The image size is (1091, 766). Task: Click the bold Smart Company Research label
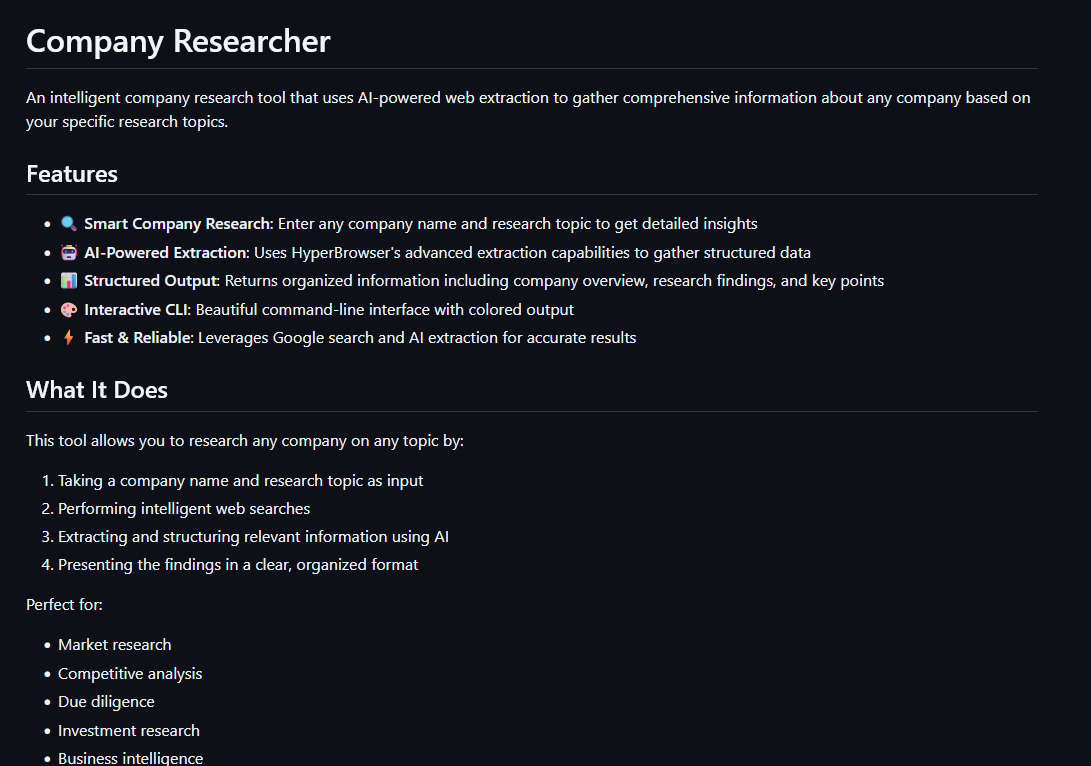tap(179, 223)
